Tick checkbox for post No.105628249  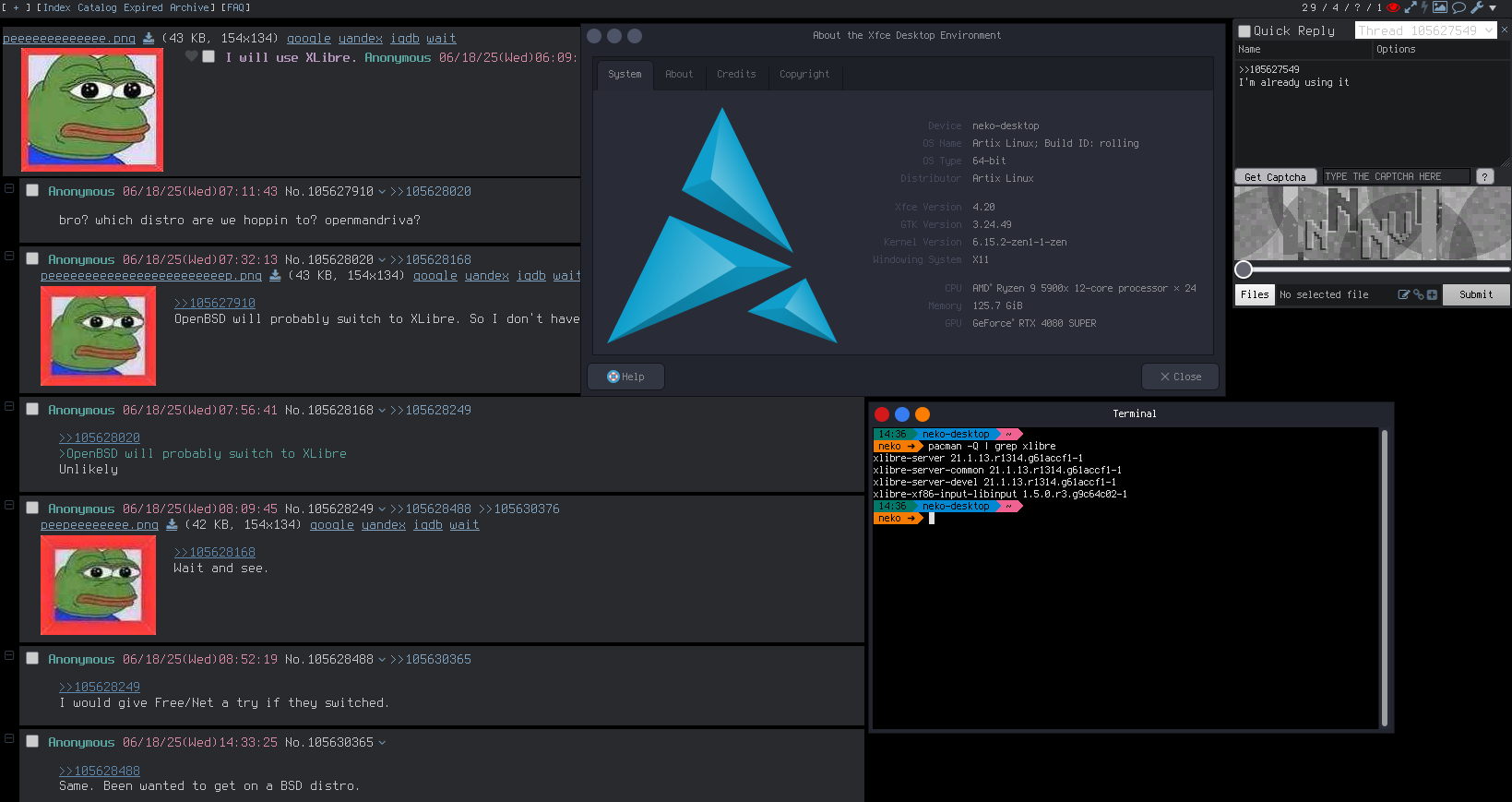coord(32,508)
